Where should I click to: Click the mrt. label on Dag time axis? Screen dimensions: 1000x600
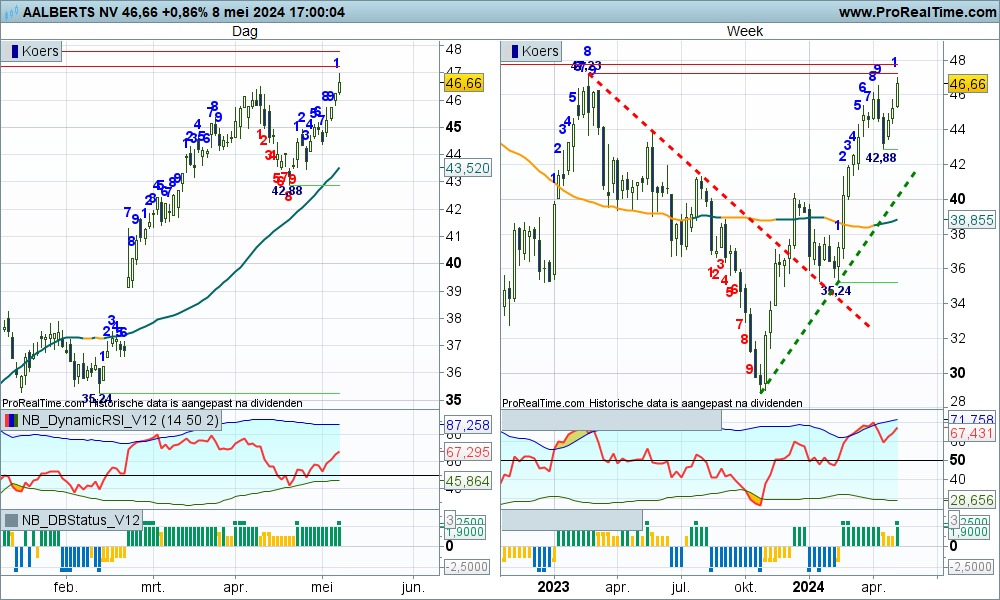click(152, 587)
